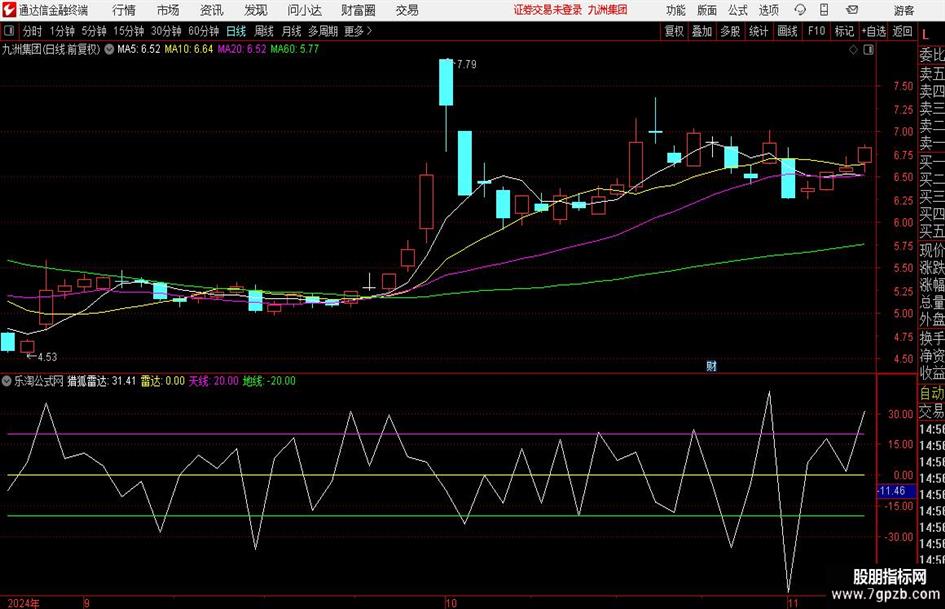Click the MA5: 6.52 indicator value
This screenshot has height=609, width=945.
(139, 49)
